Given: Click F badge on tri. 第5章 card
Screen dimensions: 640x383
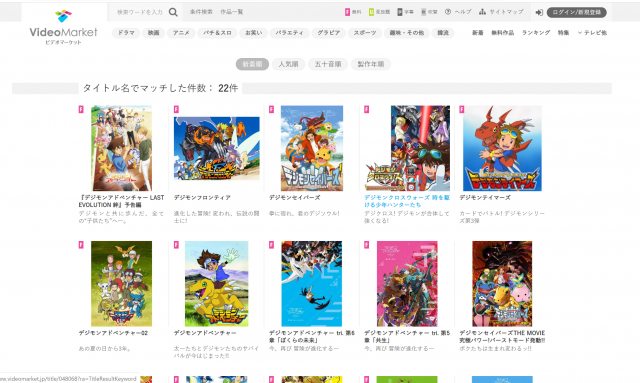Looking at the screenshot, I should point(367,245).
